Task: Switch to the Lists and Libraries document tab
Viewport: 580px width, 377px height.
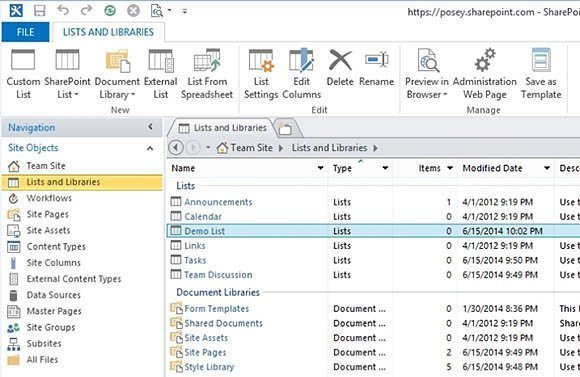Action: coord(223,128)
